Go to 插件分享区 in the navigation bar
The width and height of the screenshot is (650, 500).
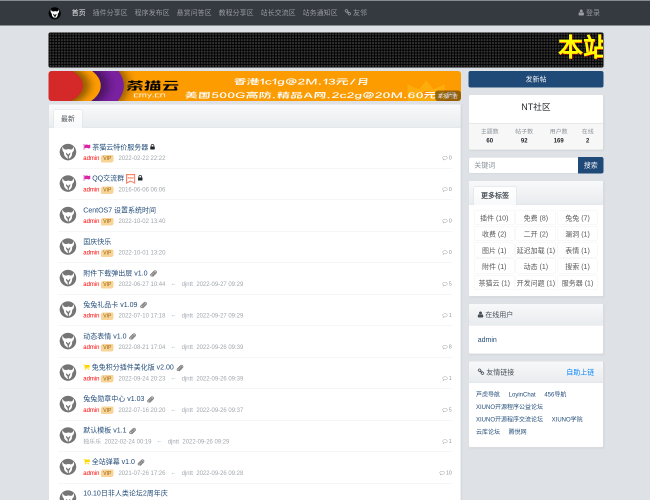coord(110,13)
